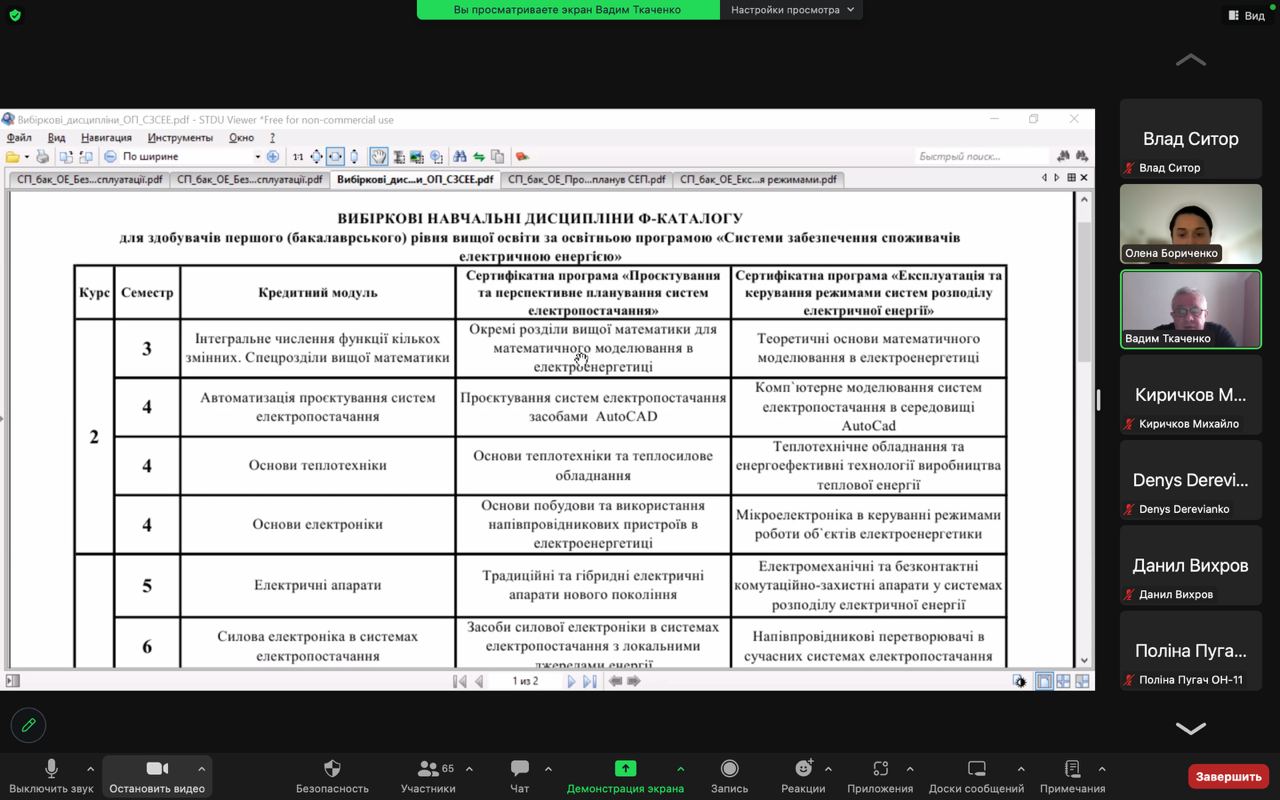
Task: End meeting with Завершить button
Action: click(x=1228, y=776)
